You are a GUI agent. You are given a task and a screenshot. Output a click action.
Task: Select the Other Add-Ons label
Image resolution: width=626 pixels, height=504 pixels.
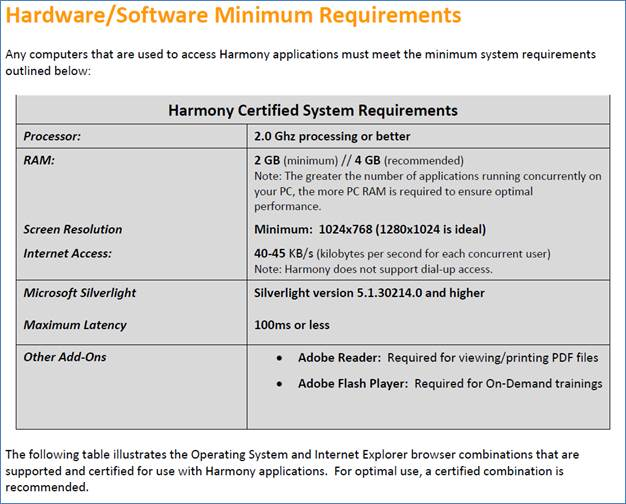[65, 357]
